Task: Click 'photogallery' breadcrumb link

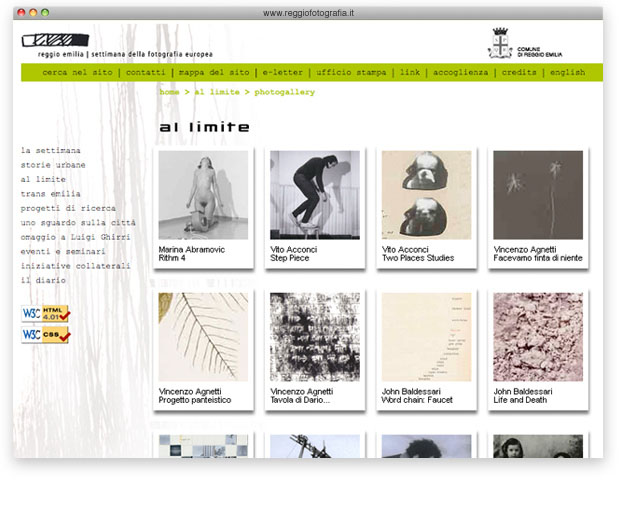Action: point(285,92)
